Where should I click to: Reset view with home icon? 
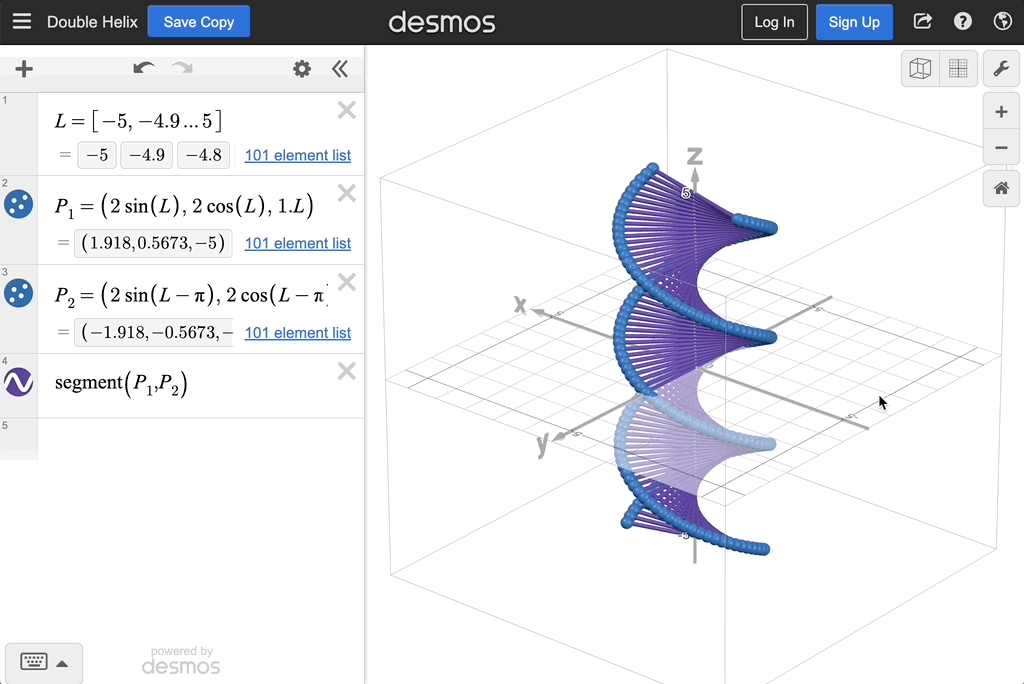point(1001,188)
